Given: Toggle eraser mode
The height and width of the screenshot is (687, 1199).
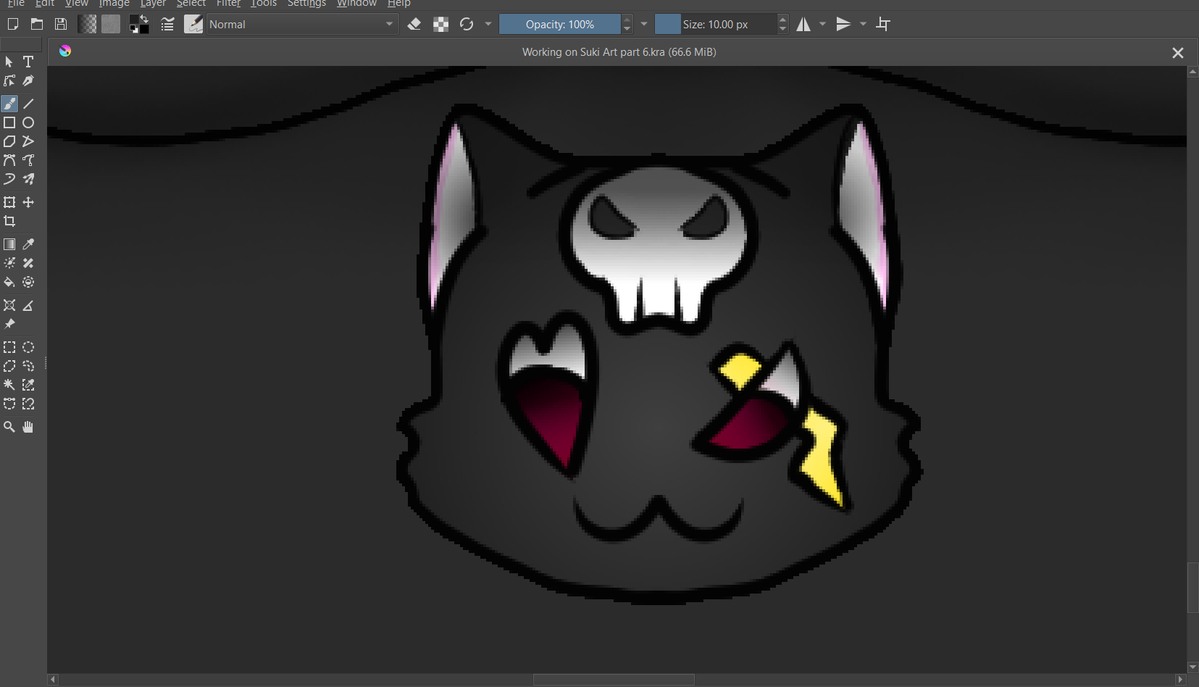Looking at the screenshot, I should [x=414, y=24].
